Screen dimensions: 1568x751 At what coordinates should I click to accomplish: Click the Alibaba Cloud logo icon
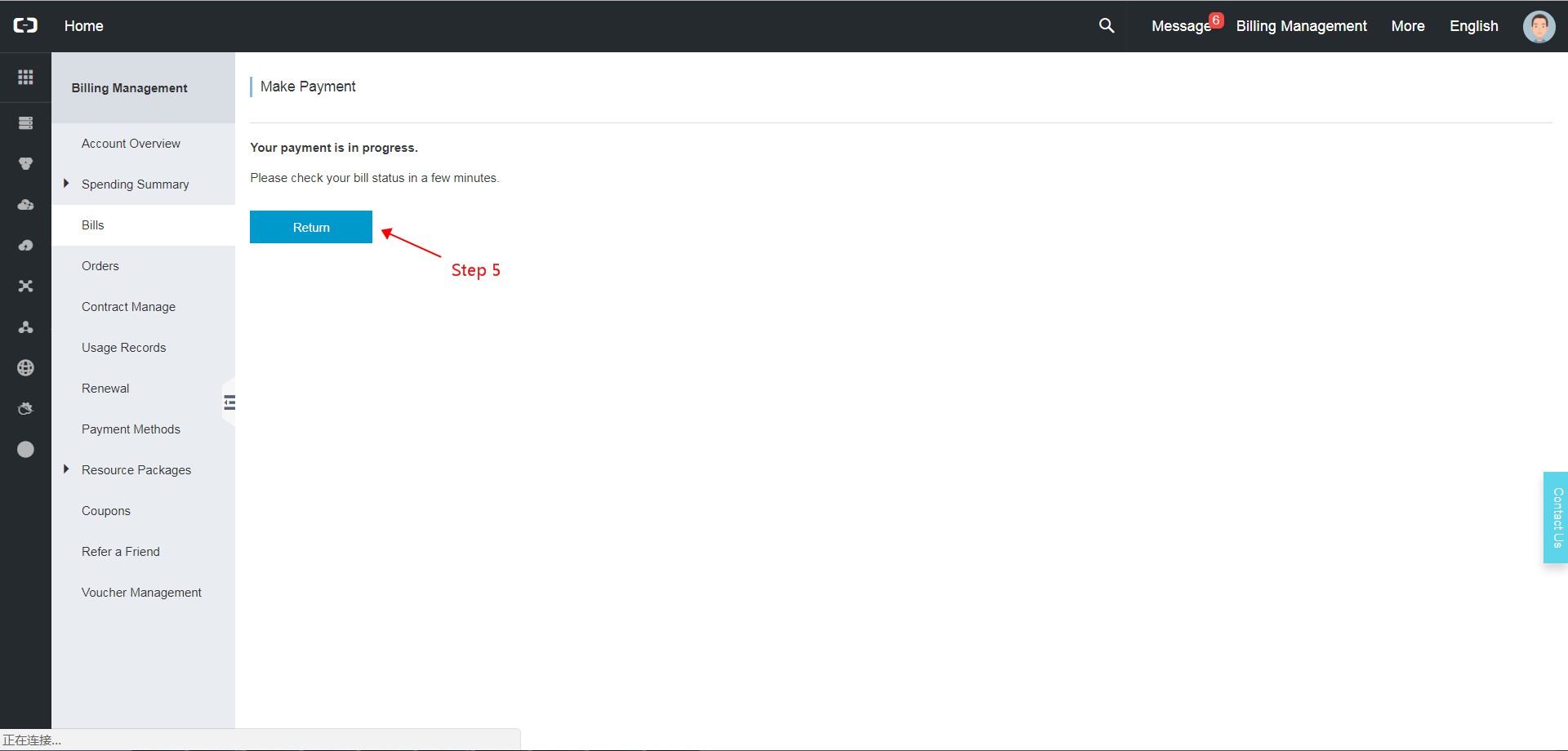(25, 25)
